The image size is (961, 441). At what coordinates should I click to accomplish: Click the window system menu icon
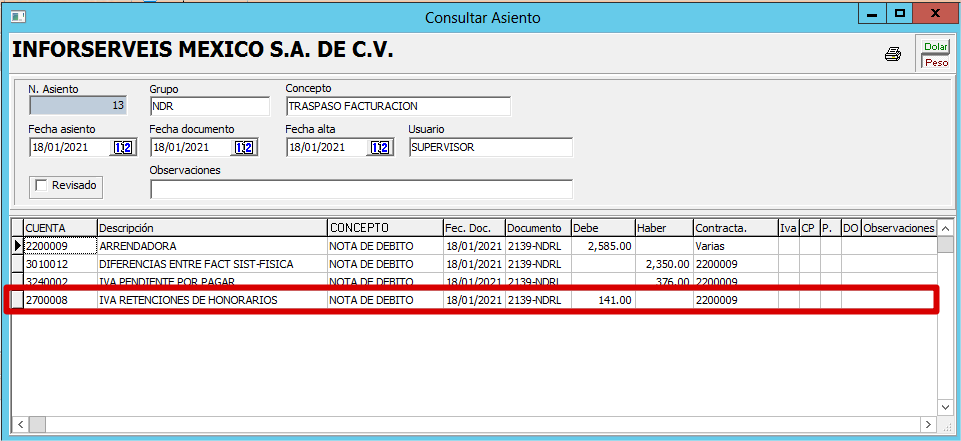[x=18, y=17]
